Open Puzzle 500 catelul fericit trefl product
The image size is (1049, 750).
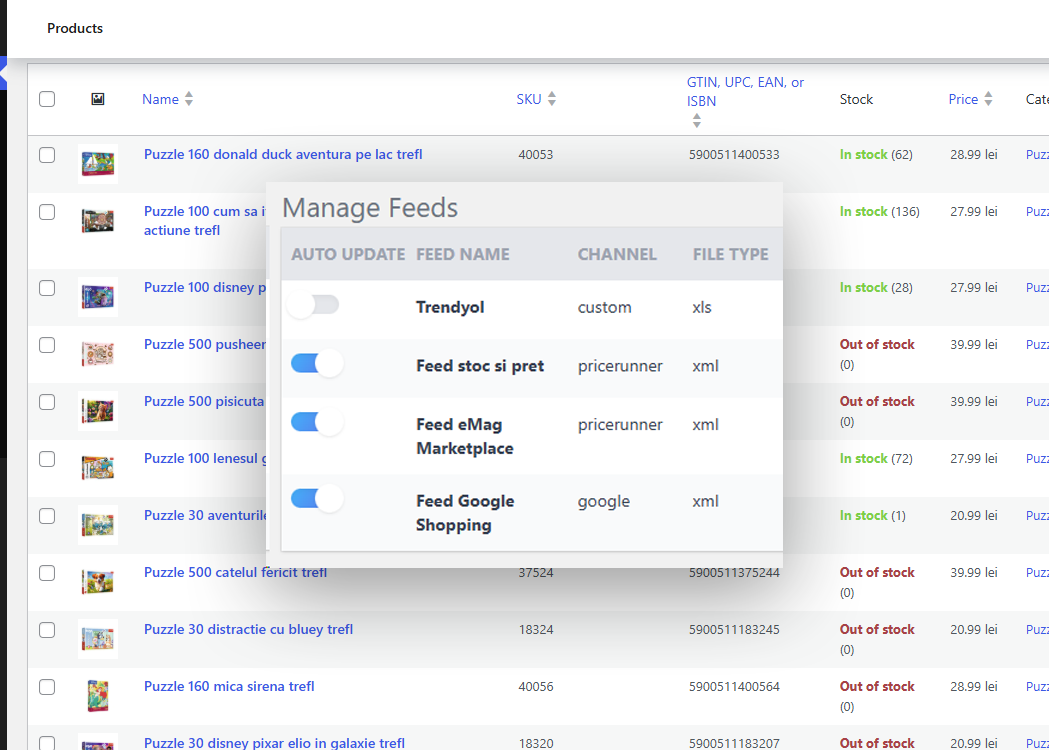235,573
